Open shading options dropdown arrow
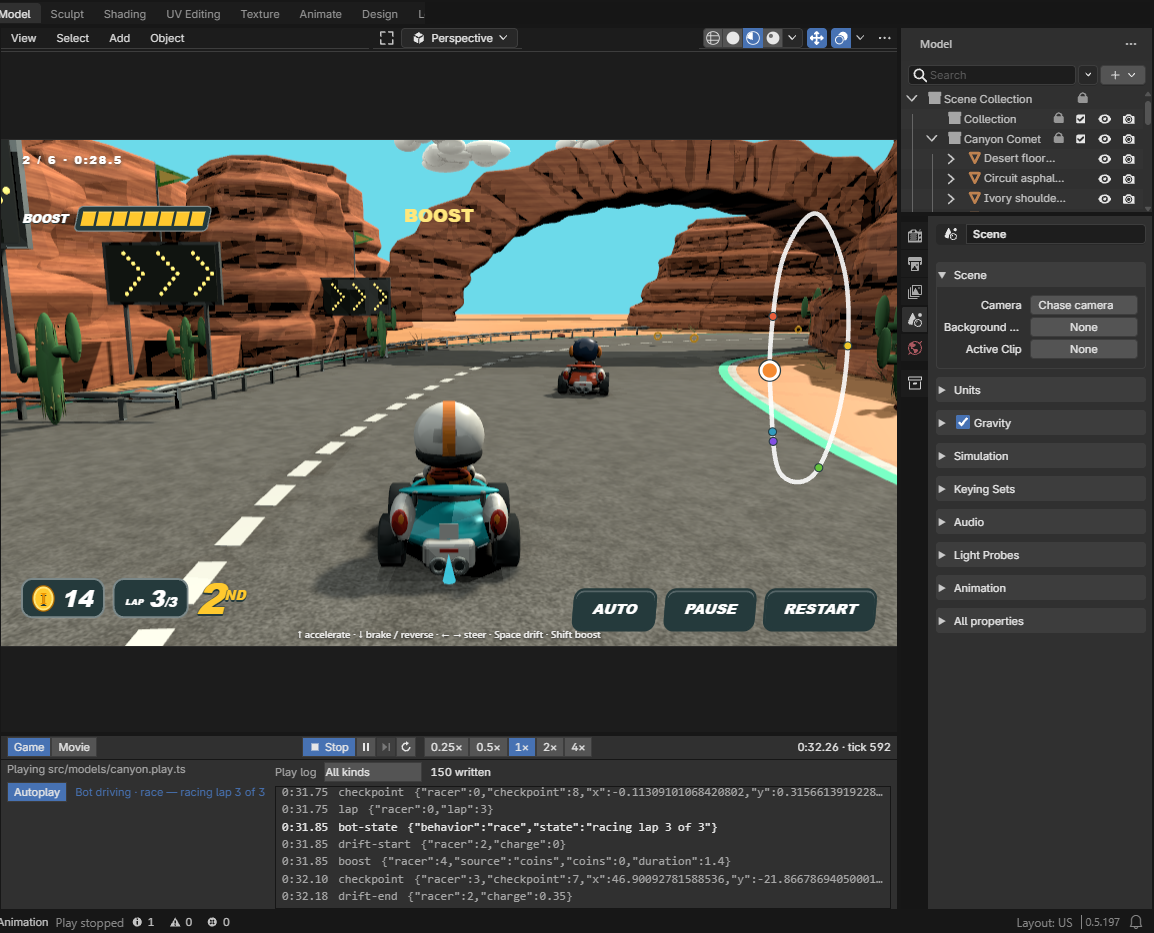The image size is (1154, 933). 792,38
